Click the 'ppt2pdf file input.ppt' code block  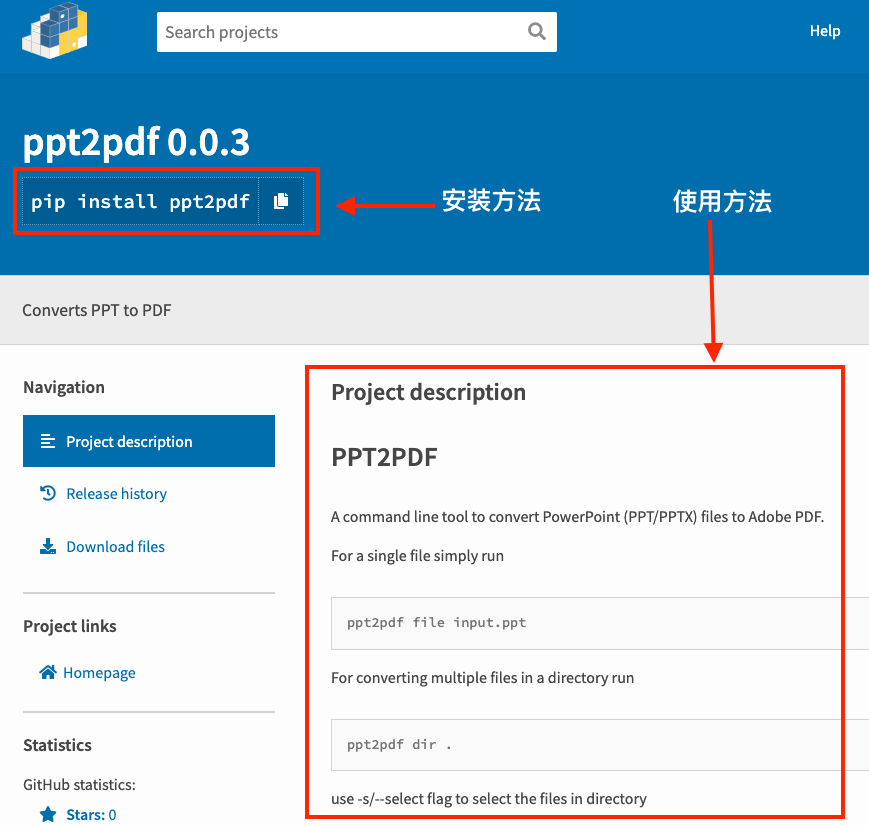coord(436,622)
